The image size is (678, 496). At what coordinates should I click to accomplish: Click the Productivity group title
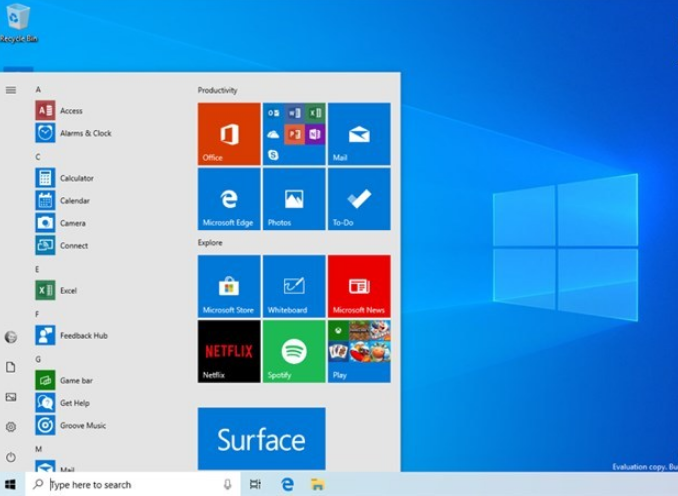[217, 90]
